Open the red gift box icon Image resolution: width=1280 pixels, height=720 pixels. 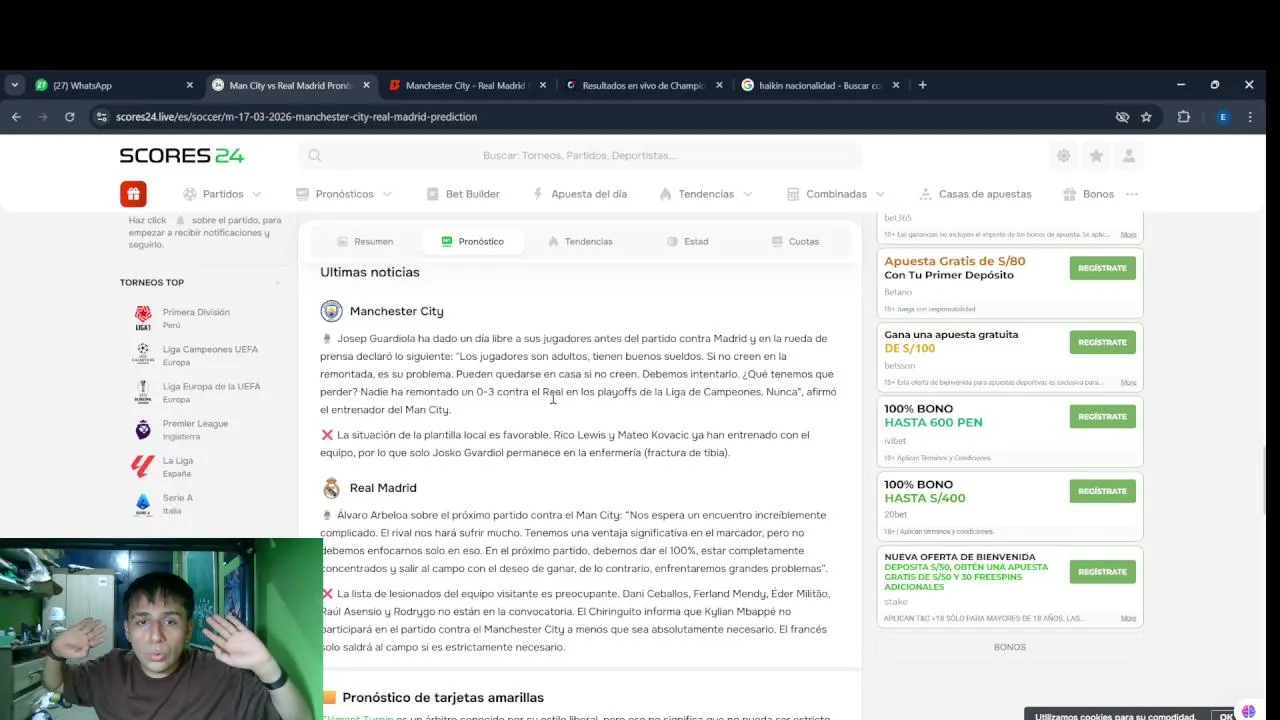[133, 194]
